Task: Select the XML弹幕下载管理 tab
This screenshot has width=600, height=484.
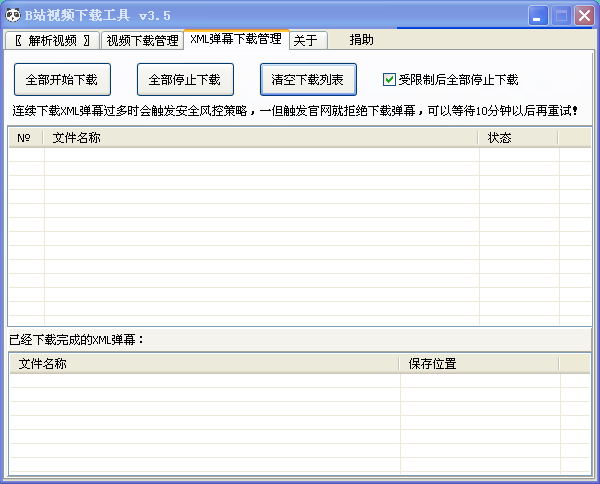Action: click(236, 39)
